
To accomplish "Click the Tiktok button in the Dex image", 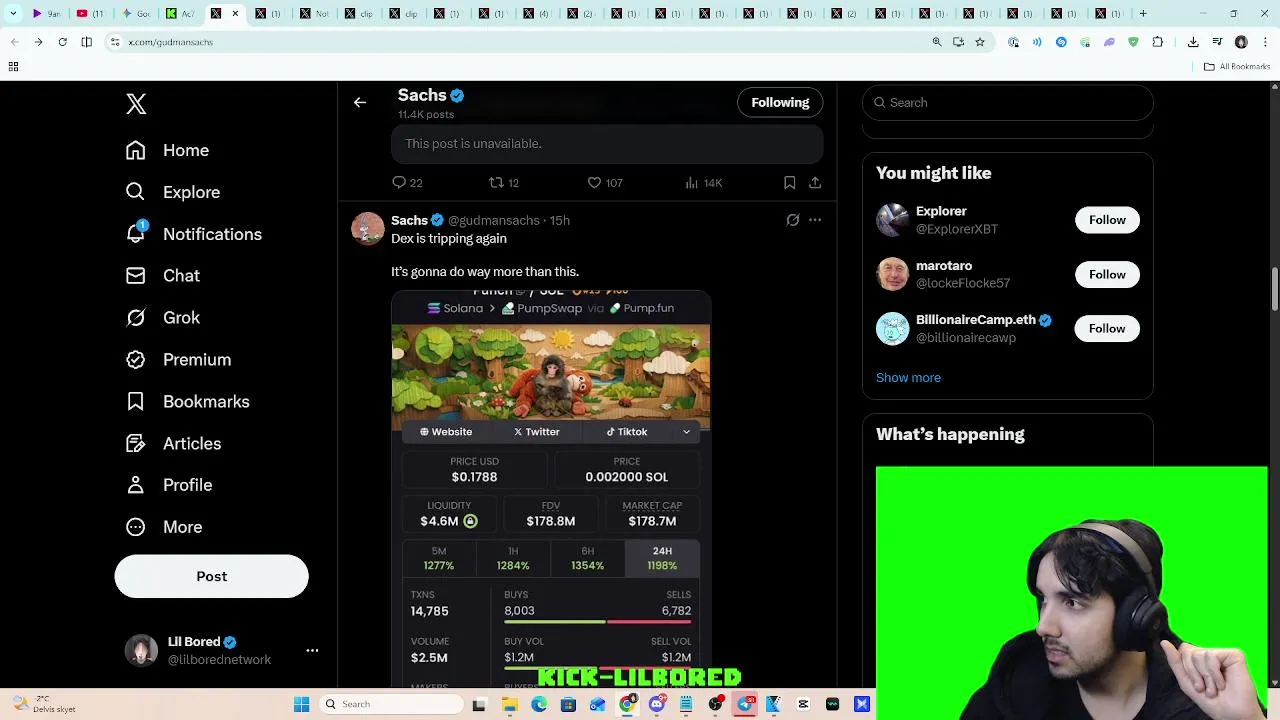I will pos(627,432).
